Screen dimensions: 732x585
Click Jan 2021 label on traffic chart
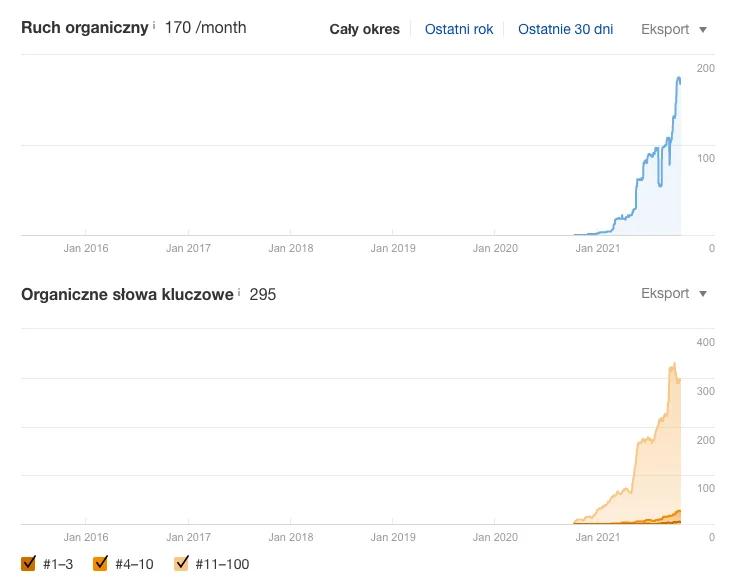click(x=599, y=248)
